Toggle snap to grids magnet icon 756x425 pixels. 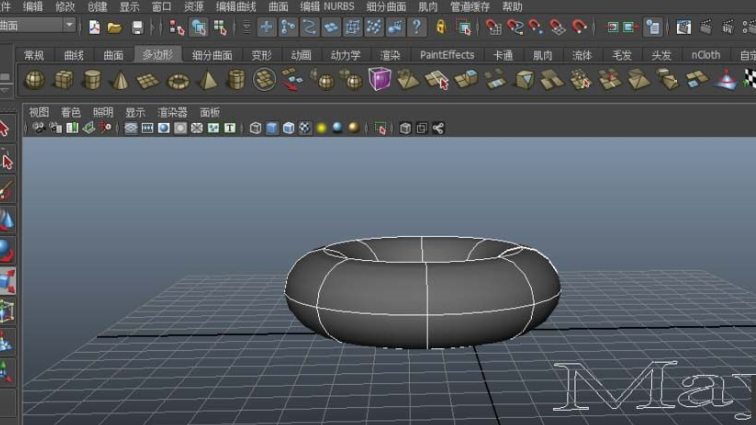pos(492,27)
